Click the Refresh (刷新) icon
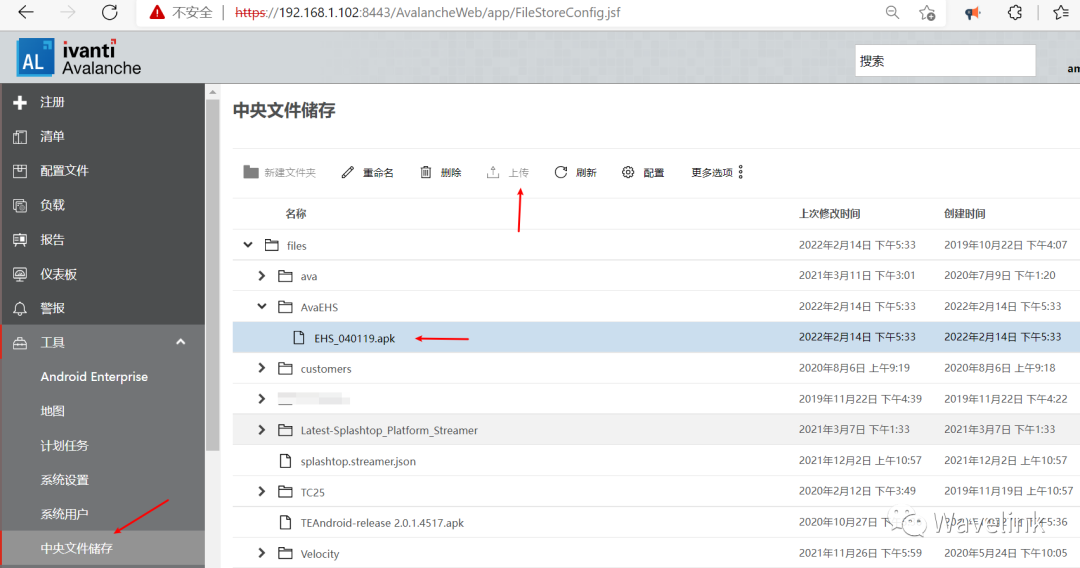Viewport: 1080px width, 568px height. (561, 172)
